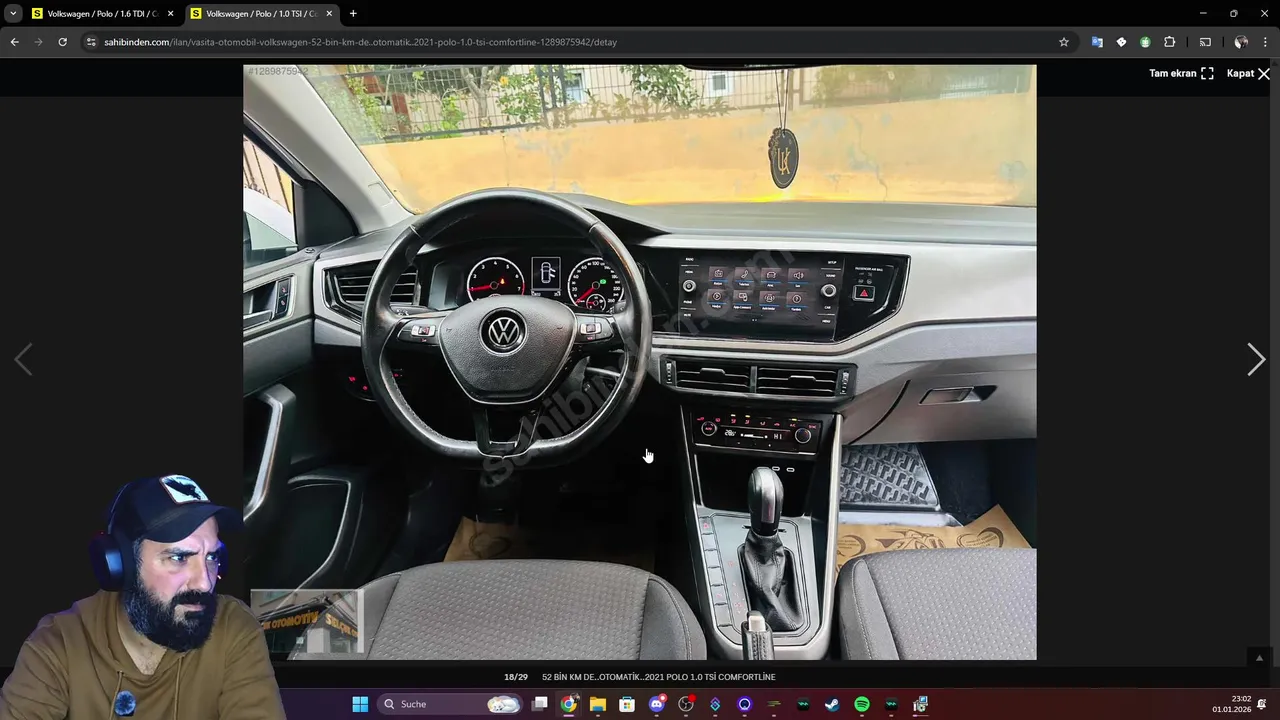Open the taskbar clock showing 23:02
The width and height of the screenshot is (1280, 720).
[1231, 704]
